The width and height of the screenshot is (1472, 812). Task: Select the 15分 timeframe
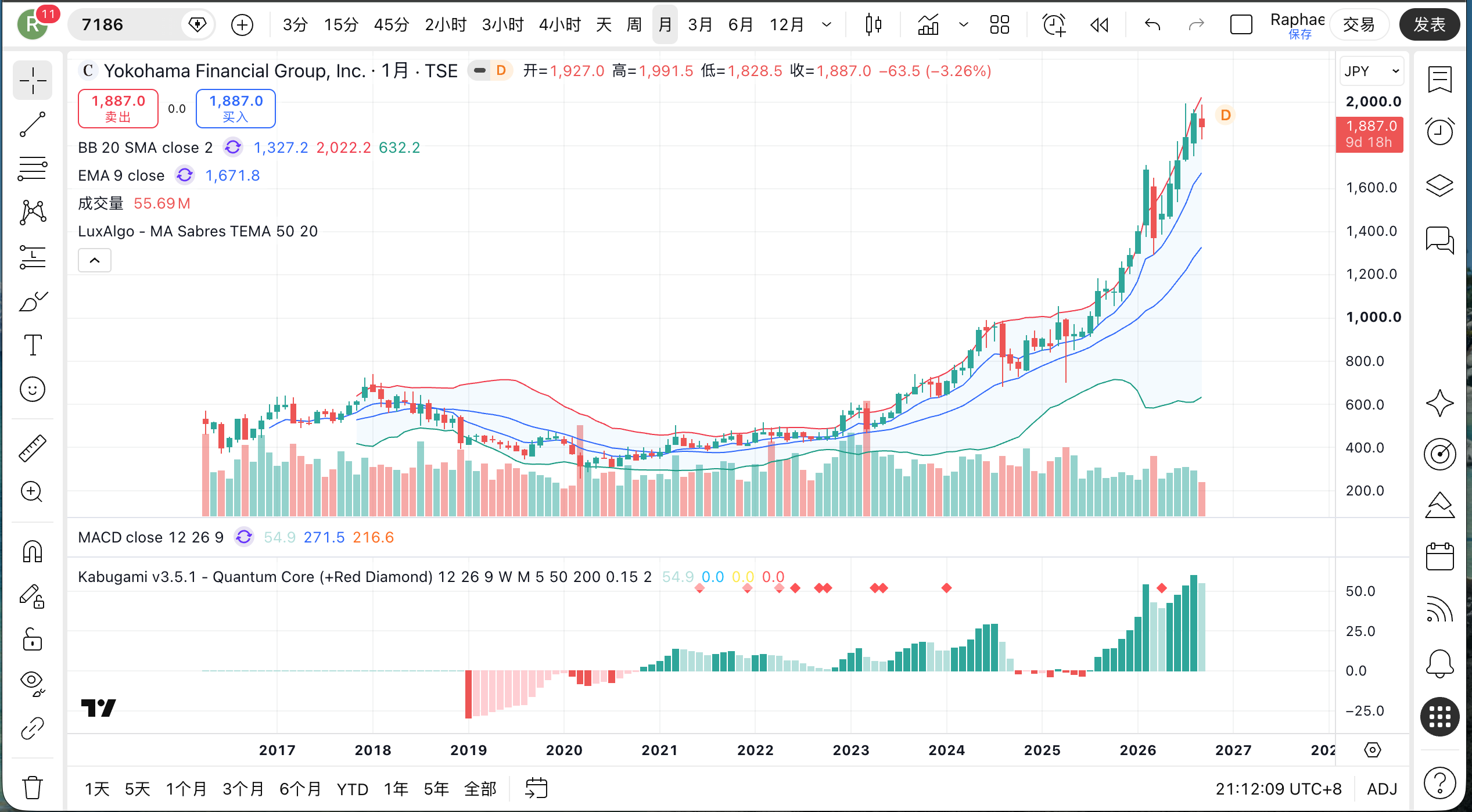point(341,25)
